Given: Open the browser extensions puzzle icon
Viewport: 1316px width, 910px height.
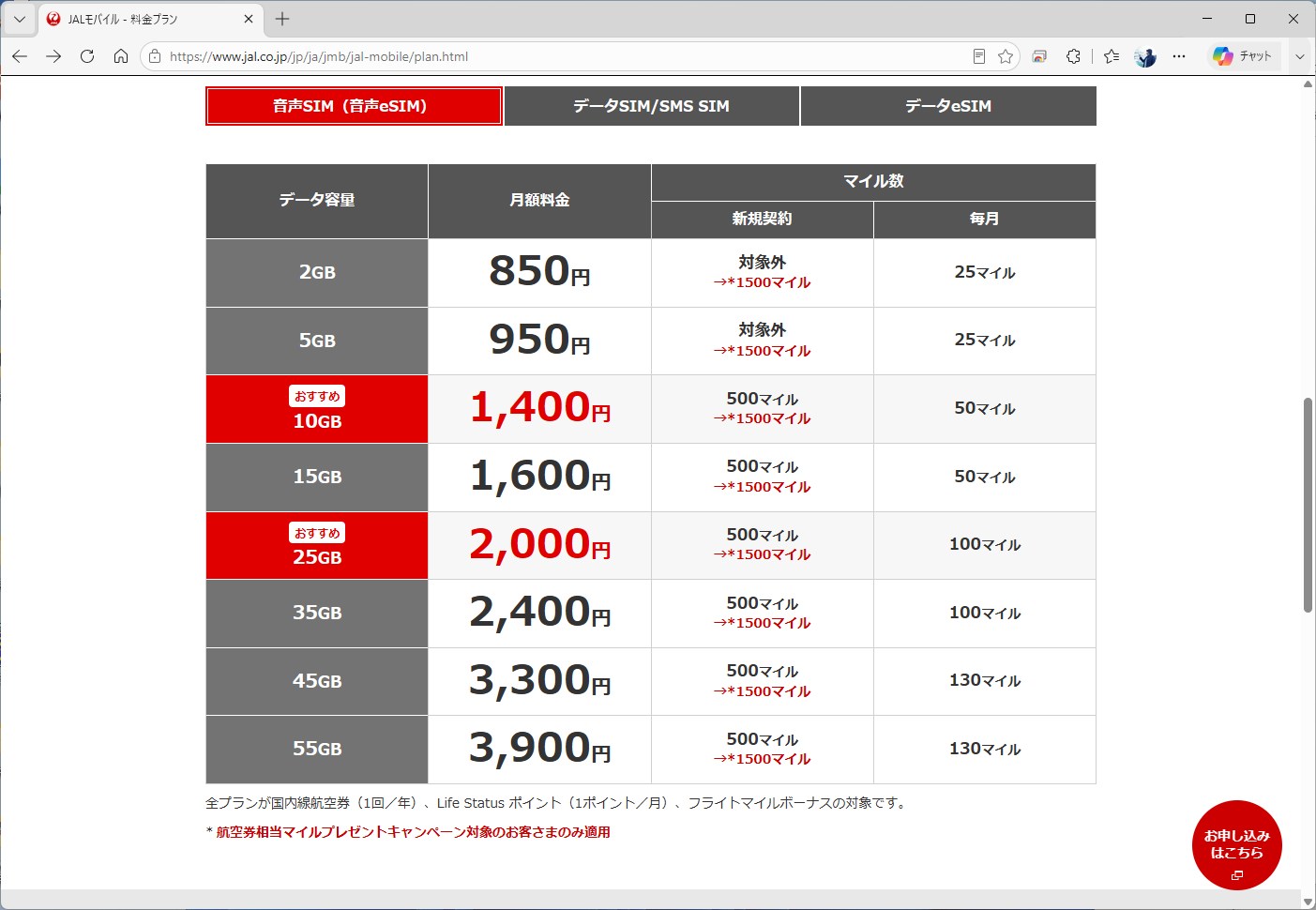Looking at the screenshot, I should pos(1073,56).
